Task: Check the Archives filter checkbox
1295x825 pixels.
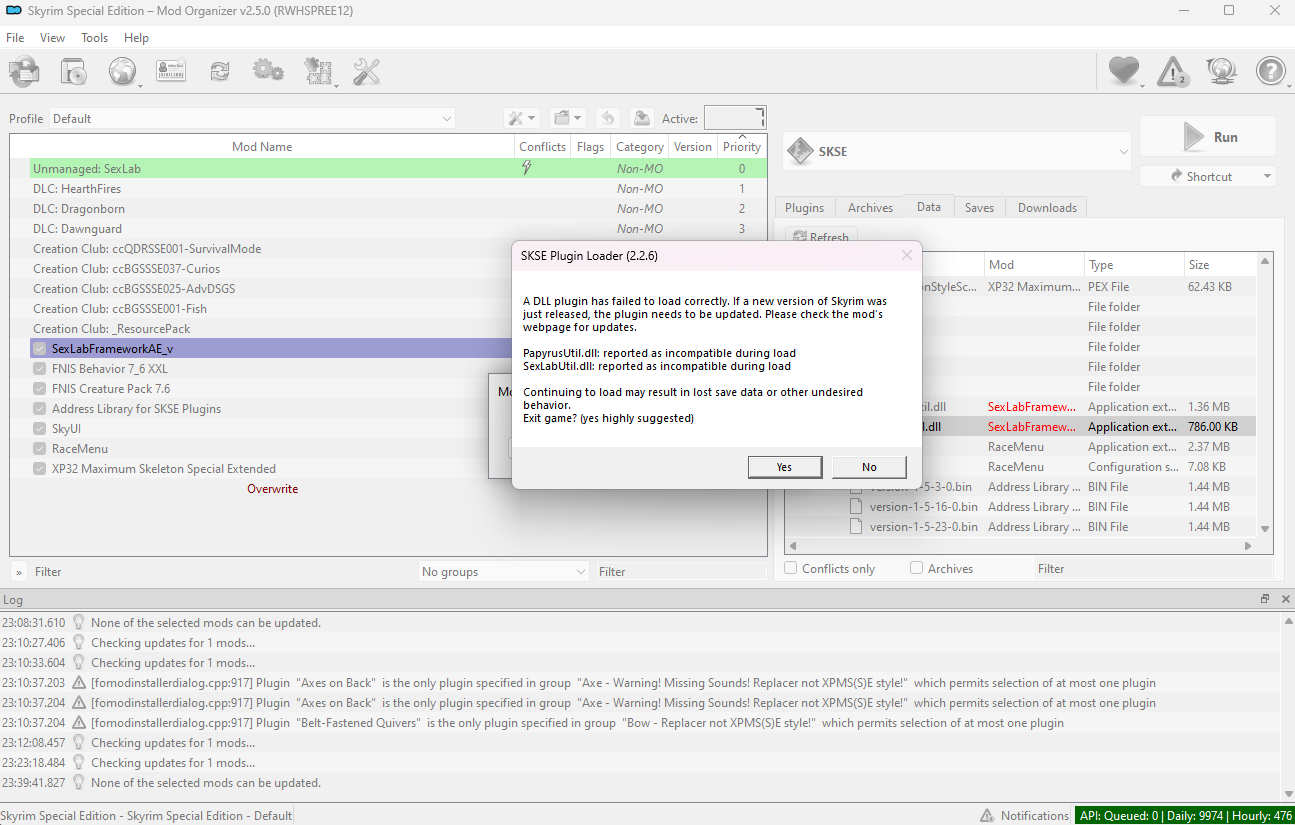Action: tap(916, 568)
